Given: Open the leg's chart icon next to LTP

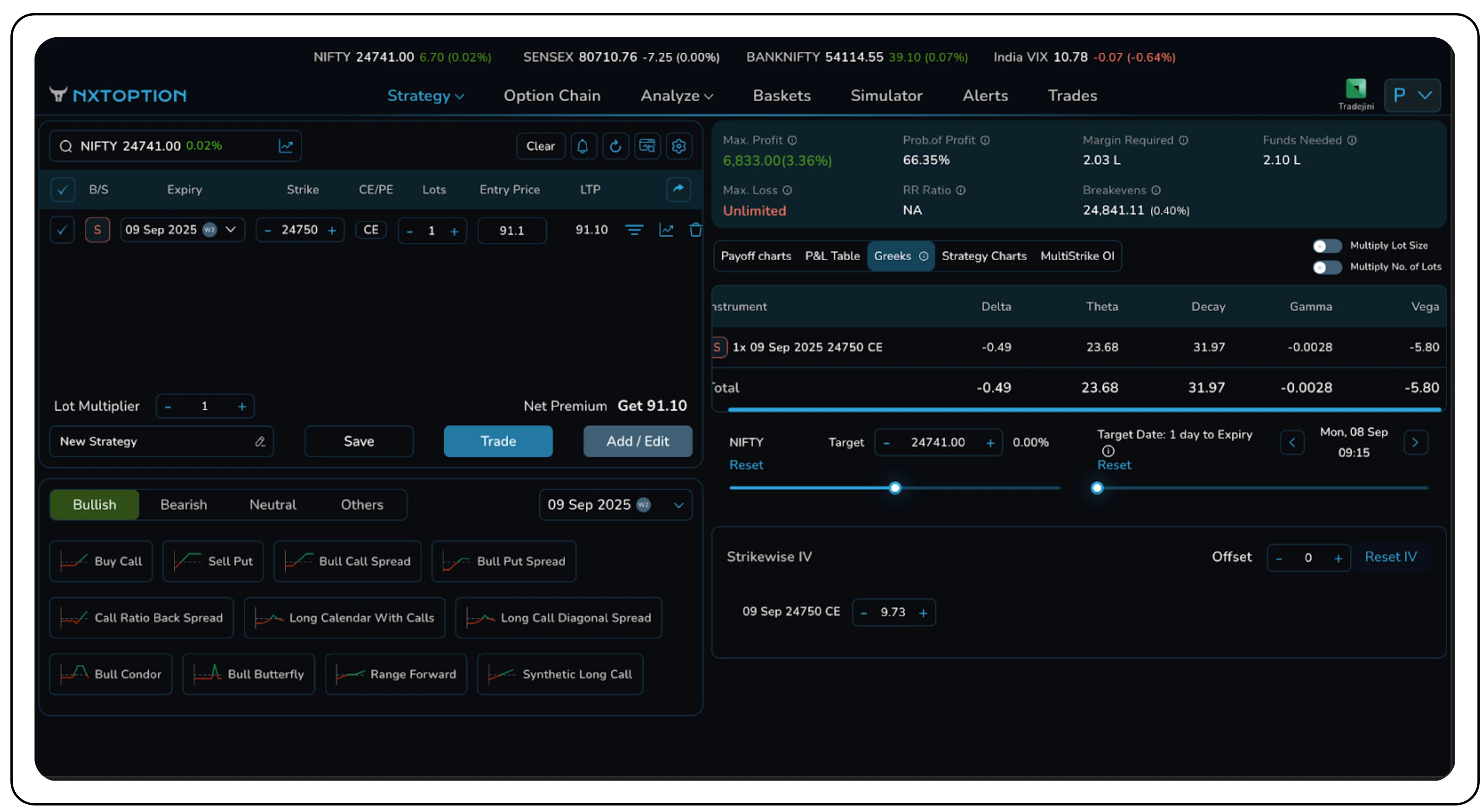Looking at the screenshot, I should coord(666,230).
